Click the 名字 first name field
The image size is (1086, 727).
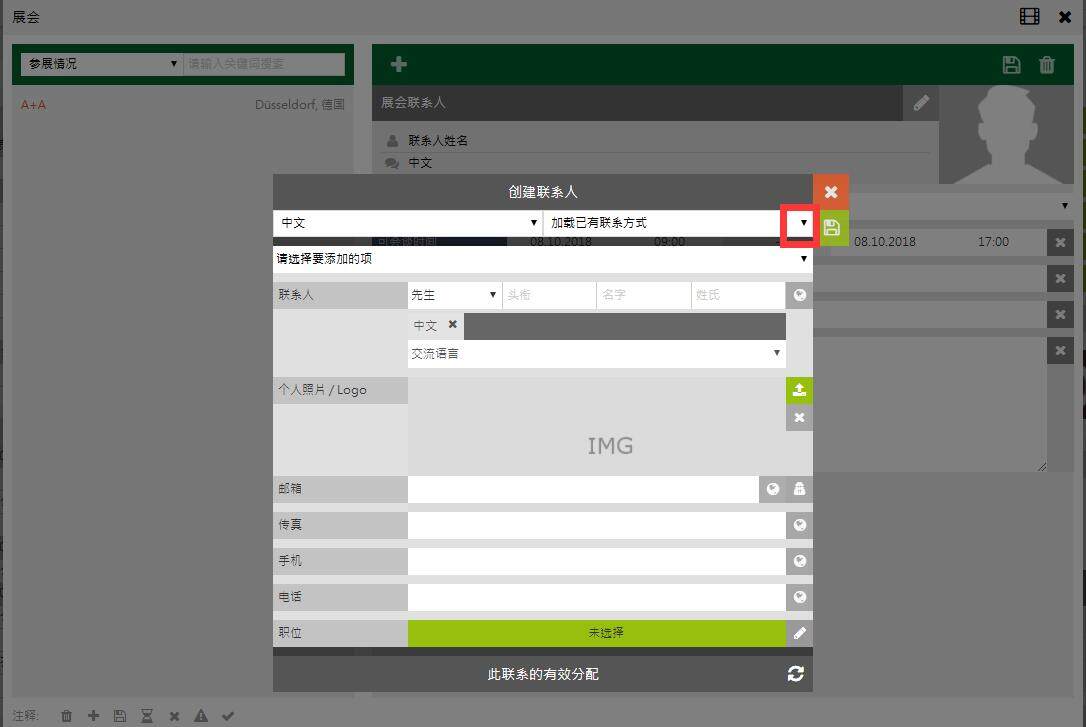point(643,295)
